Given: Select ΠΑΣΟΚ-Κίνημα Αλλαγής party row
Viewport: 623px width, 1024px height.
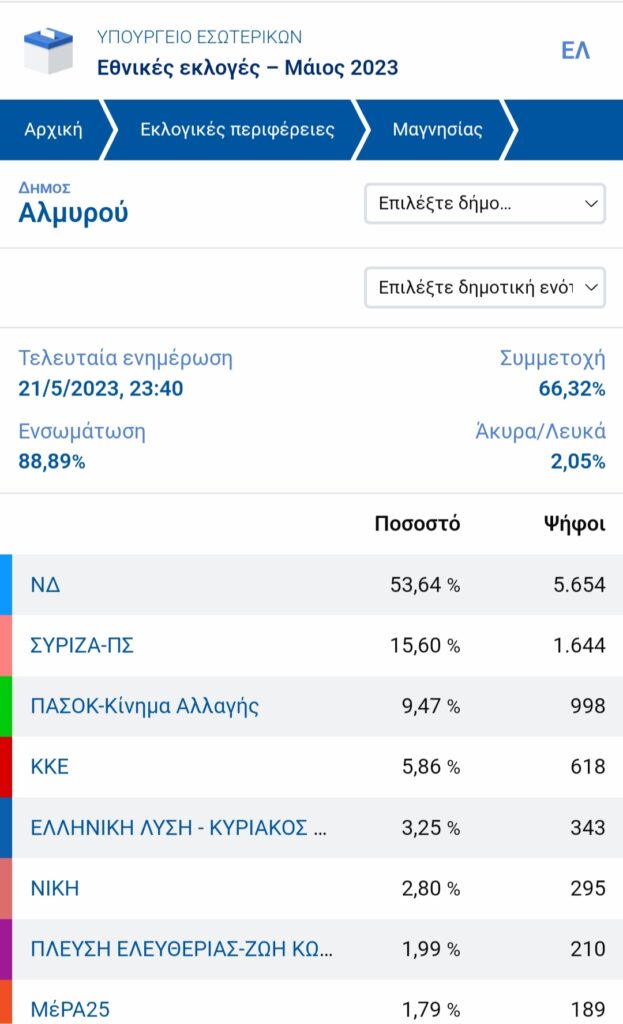Looking at the screenshot, I should pyautogui.click(x=145, y=706).
